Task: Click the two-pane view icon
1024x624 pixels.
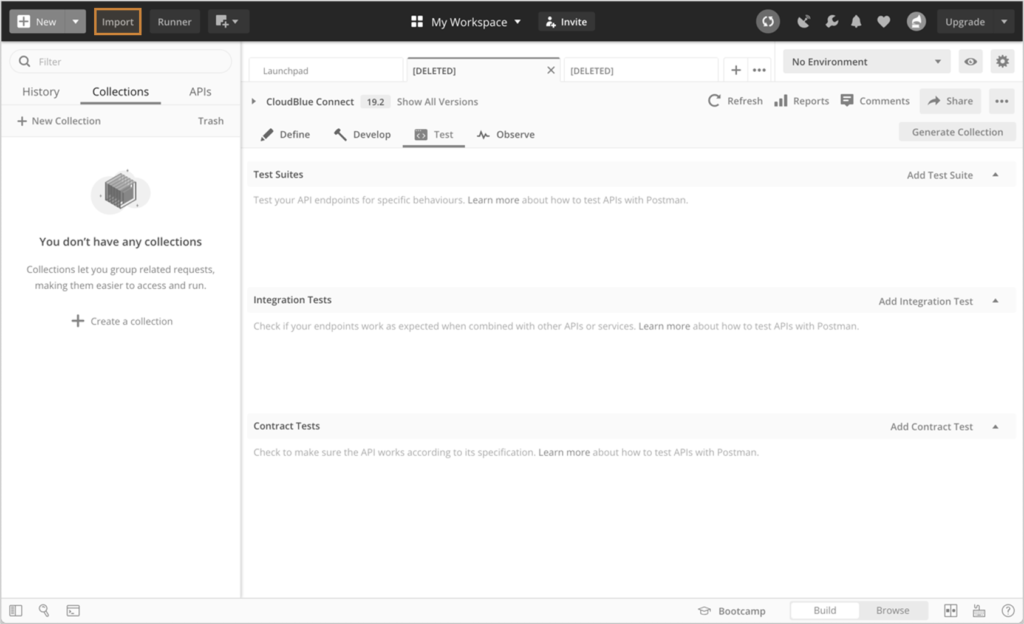Action: point(951,610)
